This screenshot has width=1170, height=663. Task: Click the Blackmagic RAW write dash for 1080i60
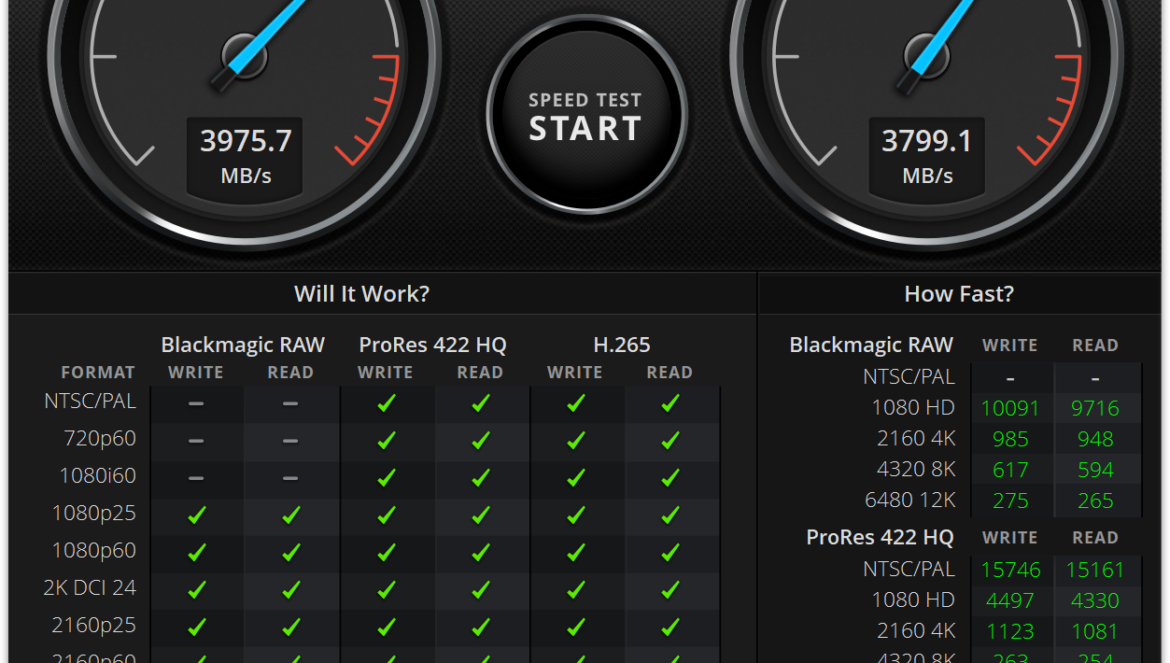(x=196, y=478)
